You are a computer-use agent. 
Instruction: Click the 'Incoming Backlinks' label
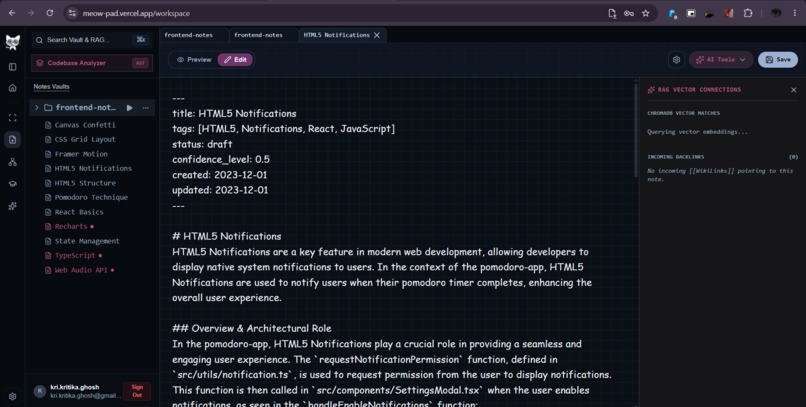(x=675, y=157)
